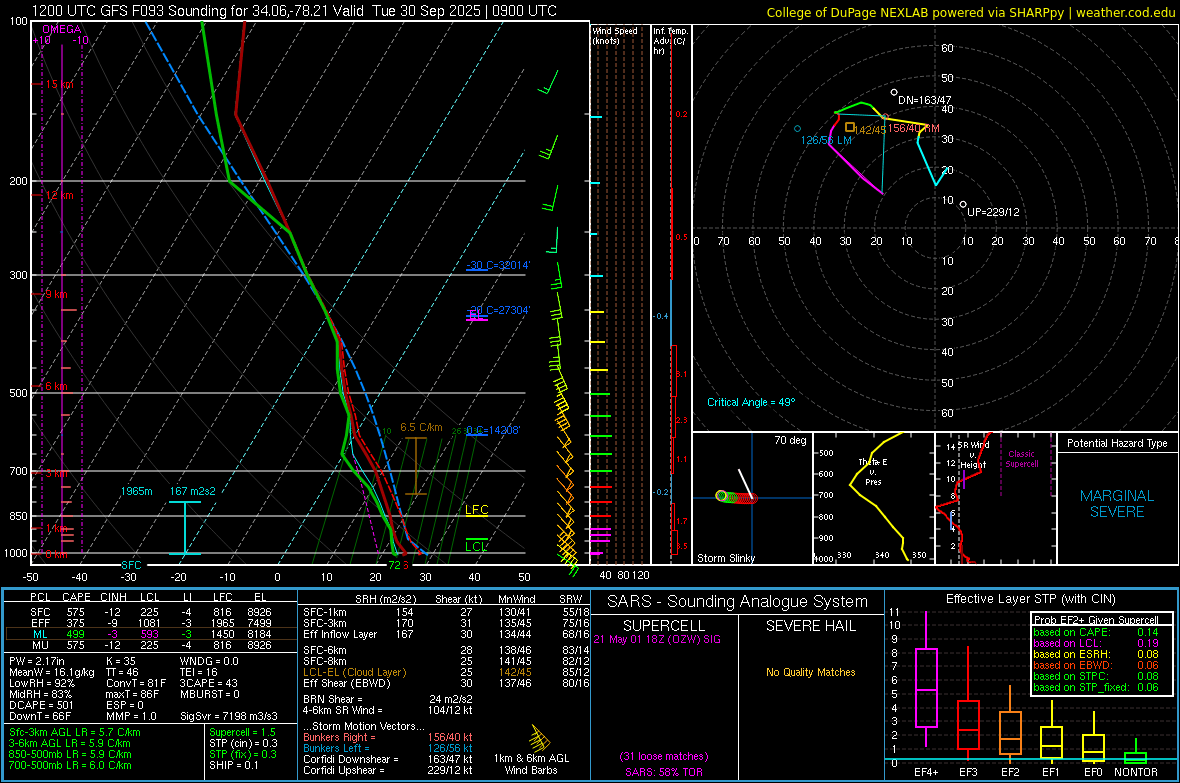This screenshot has width=1180, height=783.
Task: Click the 'SARS: 58% TOR' text
Action: pyautogui.click(x=664, y=772)
